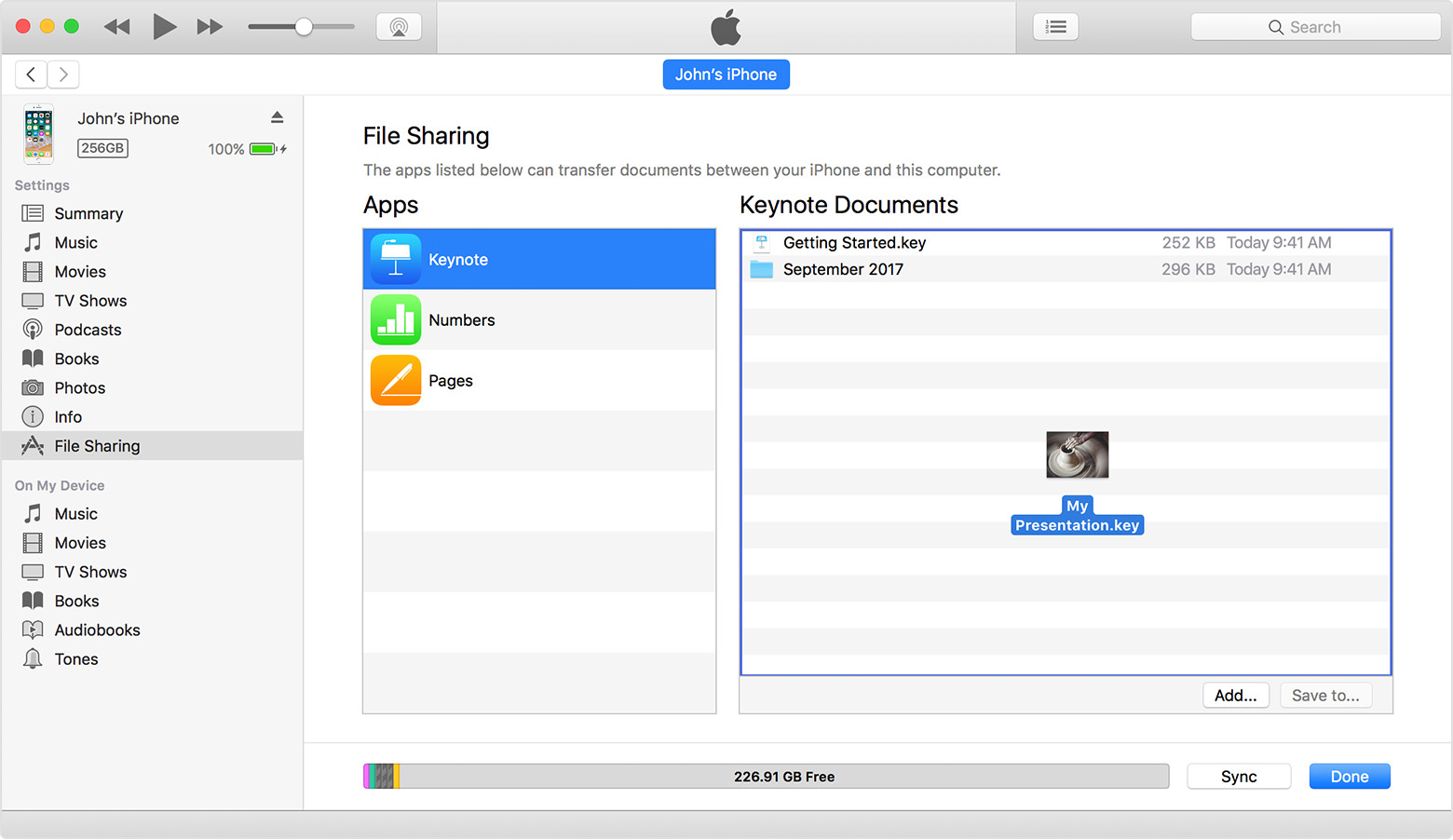The height and width of the screenshot is (840, 1453).
Task: Open Photos in the sidebar
Action: [x=152, y=387]
